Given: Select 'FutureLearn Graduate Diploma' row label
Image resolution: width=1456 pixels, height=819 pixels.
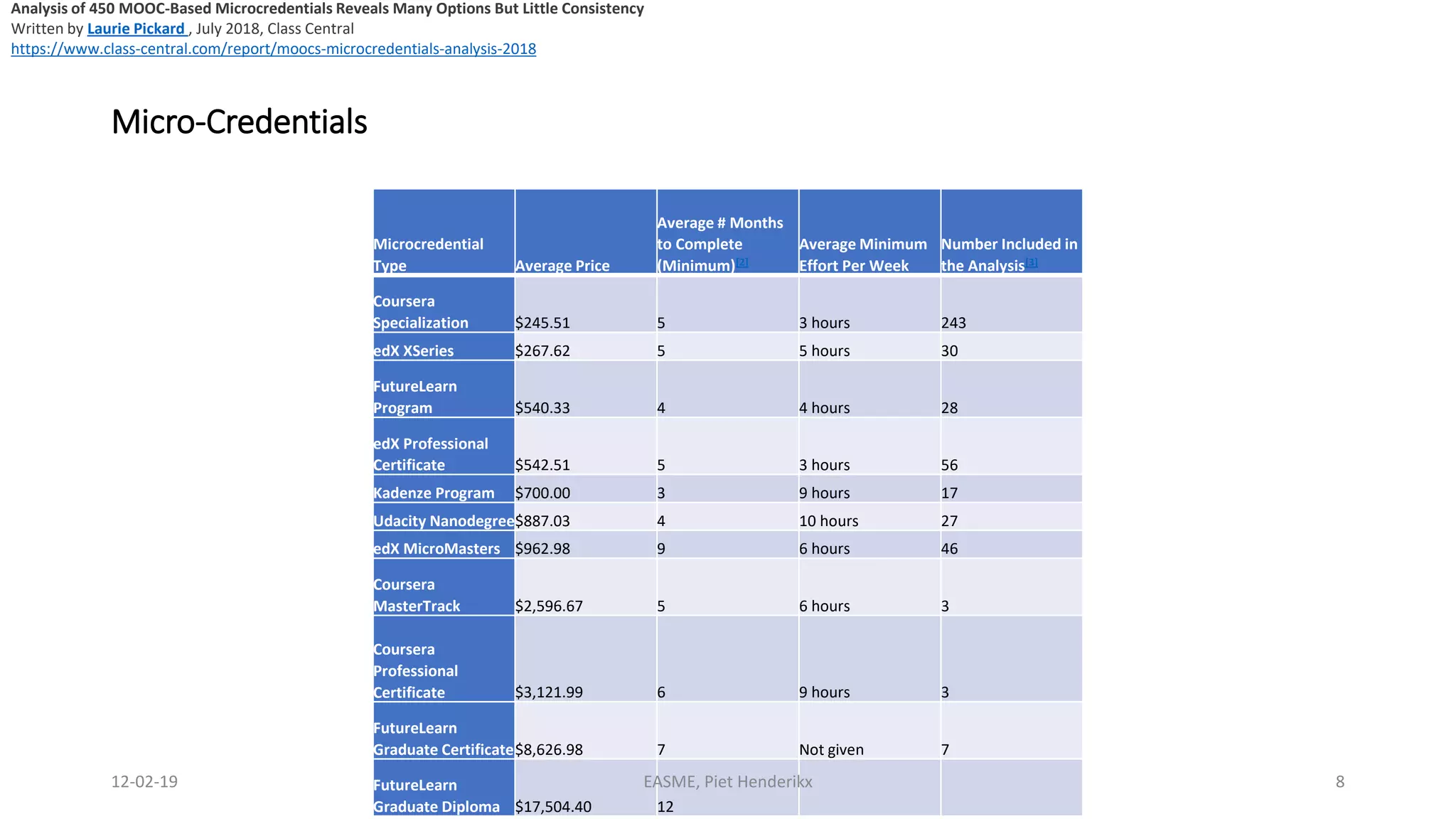Looking at the screenshot, I should (x=444, y=788).
